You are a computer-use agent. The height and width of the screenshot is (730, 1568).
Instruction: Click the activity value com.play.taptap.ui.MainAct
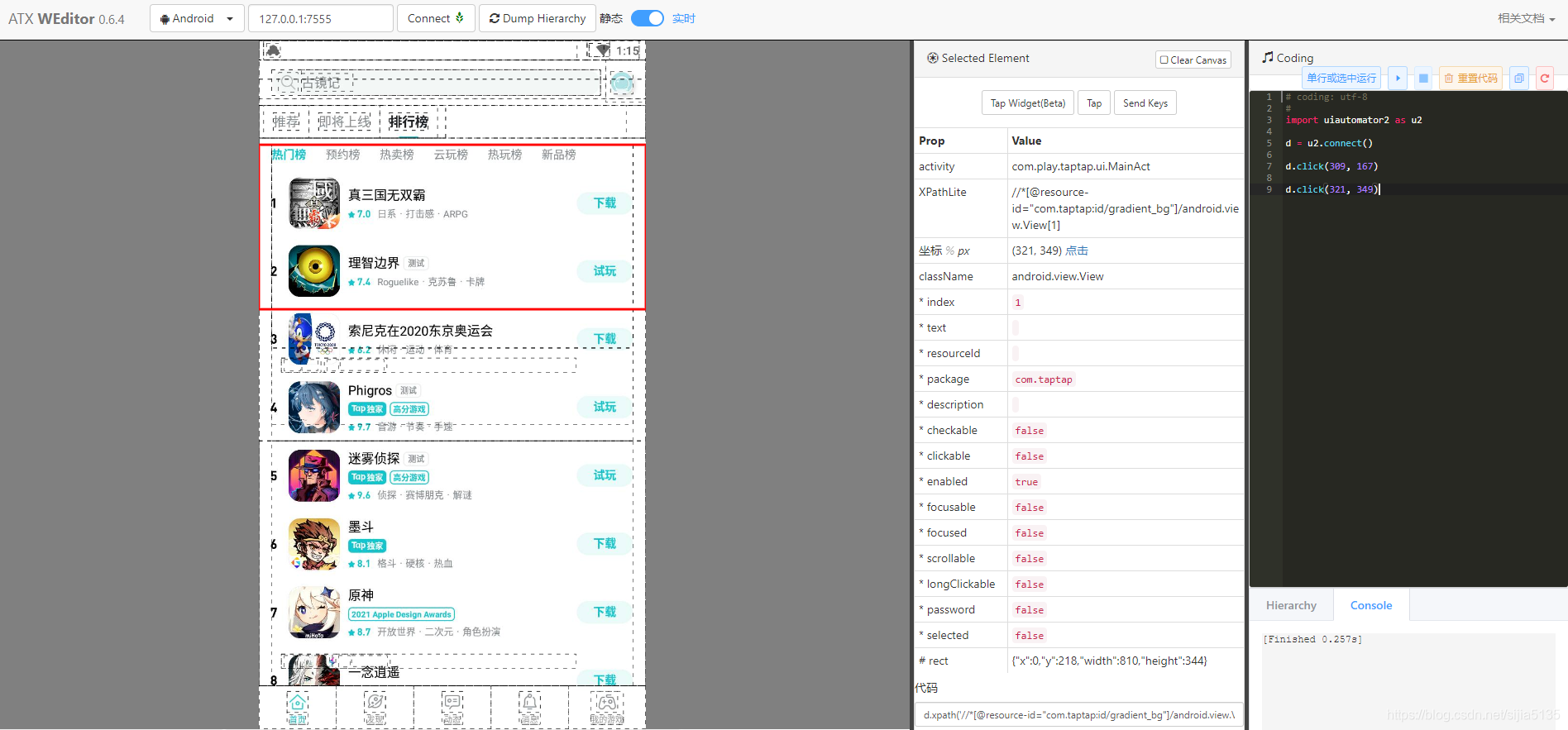point(1081,166)
